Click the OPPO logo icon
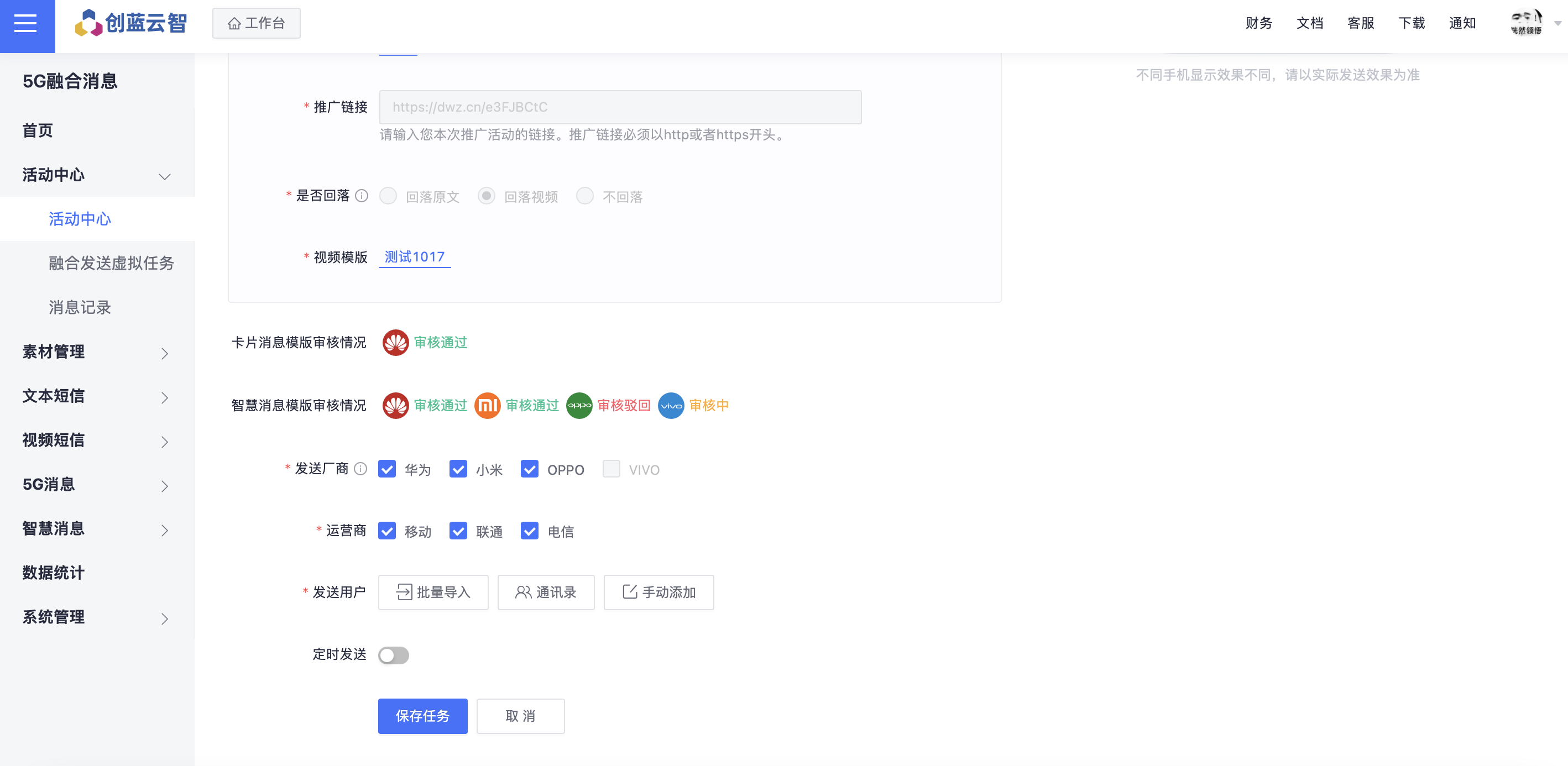Screen dimensions: 1568x766 [x=579, y=405]
